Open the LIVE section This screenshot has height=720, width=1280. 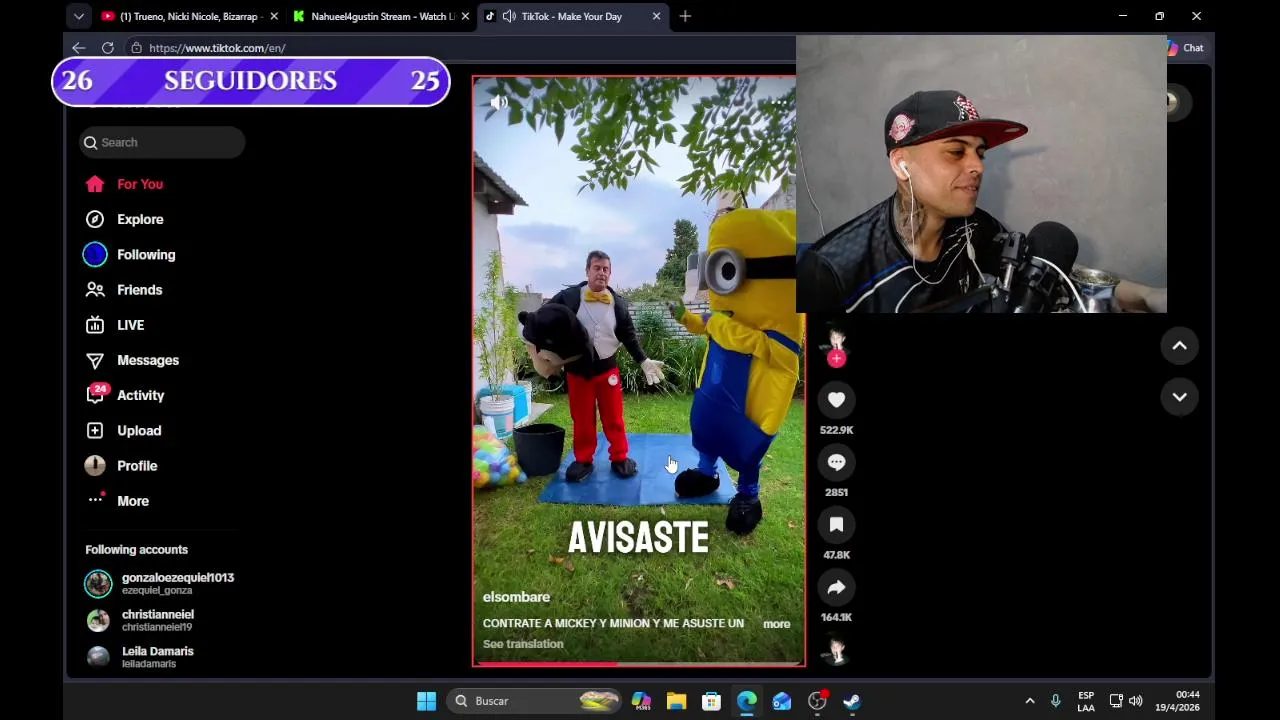[x=116, y=325]
